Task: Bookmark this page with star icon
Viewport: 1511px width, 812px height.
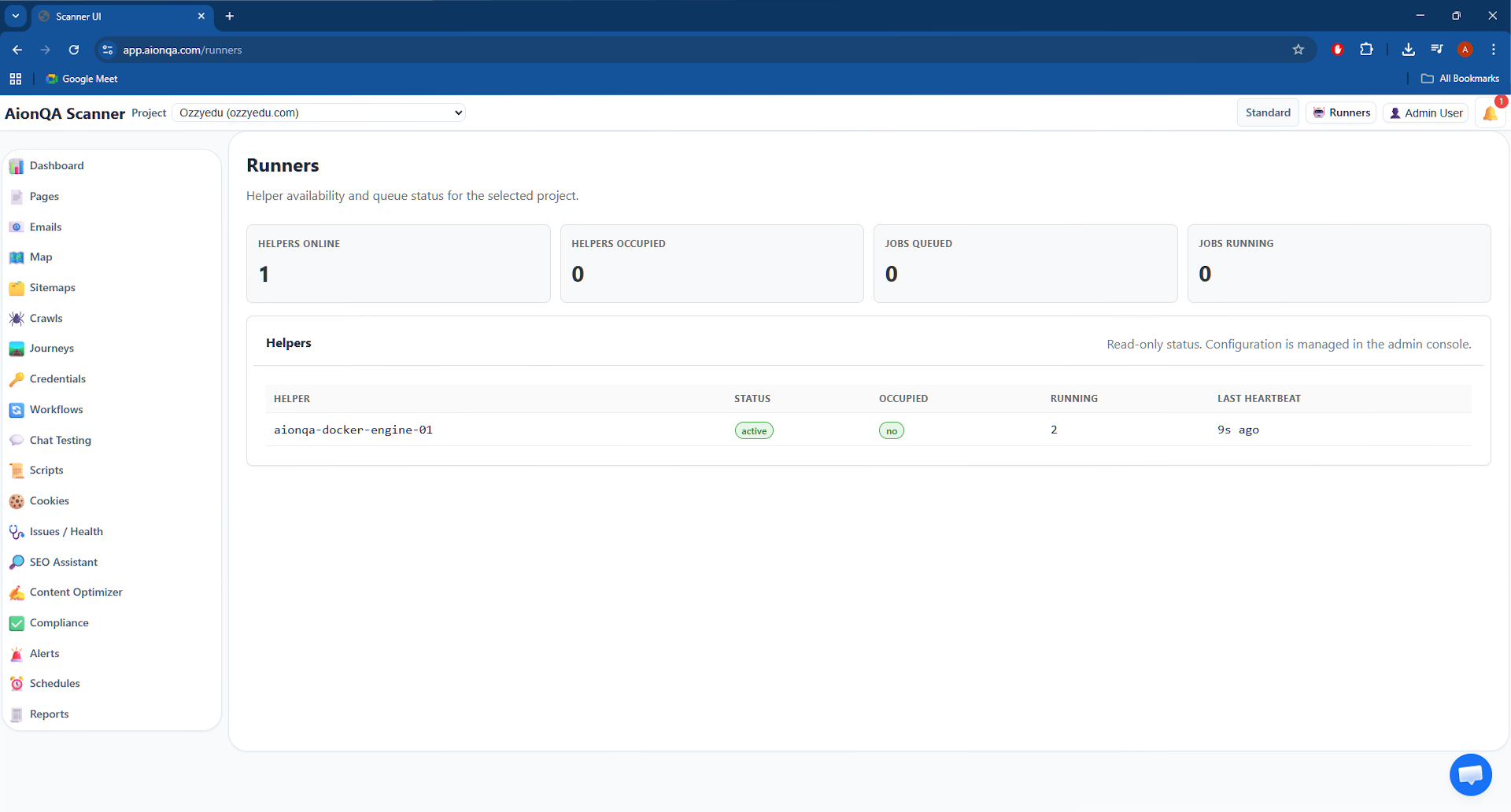Action: (1299, 50)
